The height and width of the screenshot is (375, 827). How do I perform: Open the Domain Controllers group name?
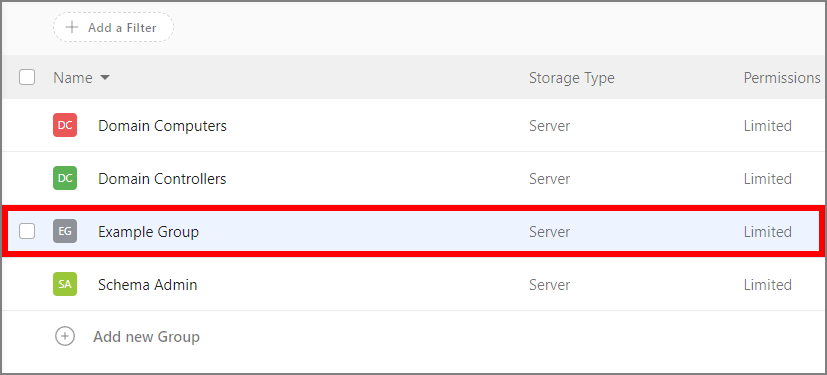(x=162, y=179)
